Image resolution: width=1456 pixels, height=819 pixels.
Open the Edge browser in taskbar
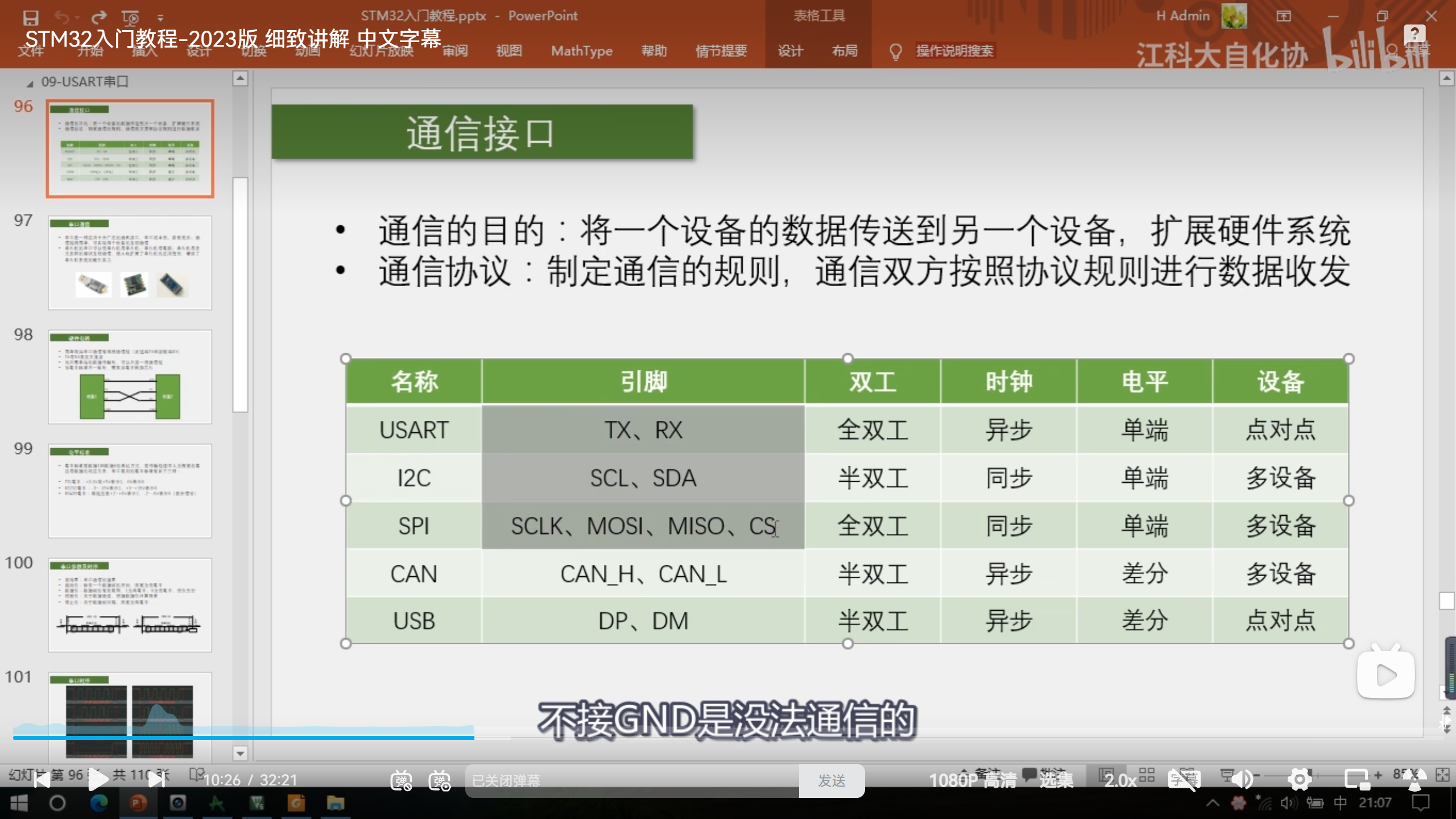coord(99,803)
